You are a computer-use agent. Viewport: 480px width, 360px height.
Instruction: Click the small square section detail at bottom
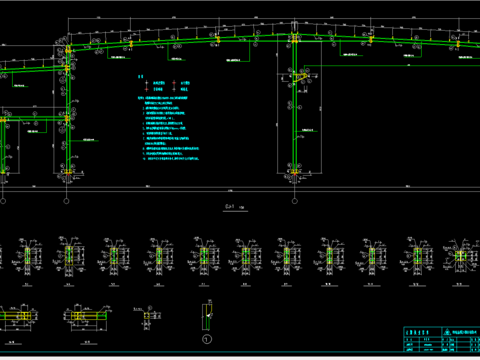[147, 316]
